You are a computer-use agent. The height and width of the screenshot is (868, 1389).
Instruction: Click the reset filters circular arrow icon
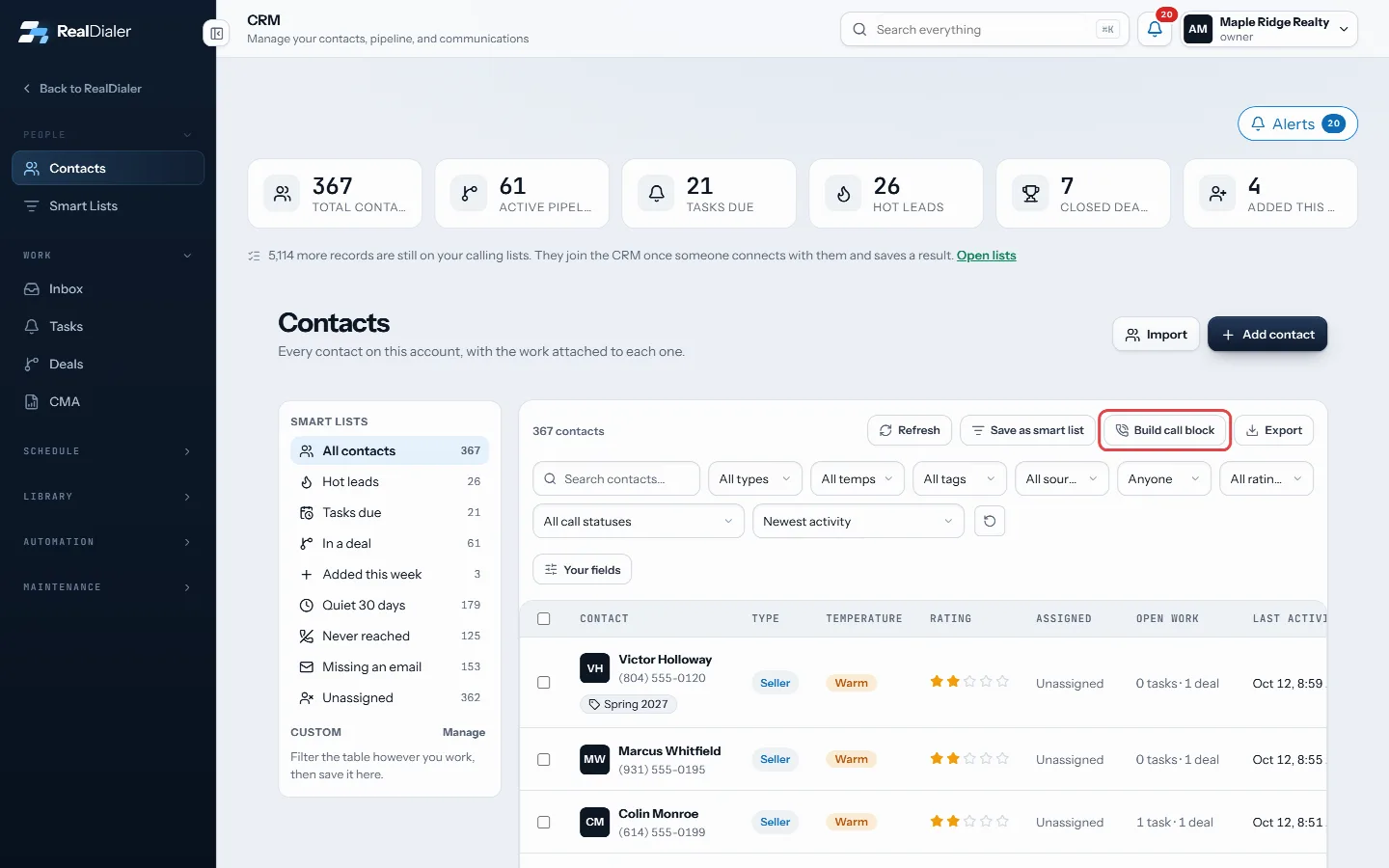(x=990, y=521)
